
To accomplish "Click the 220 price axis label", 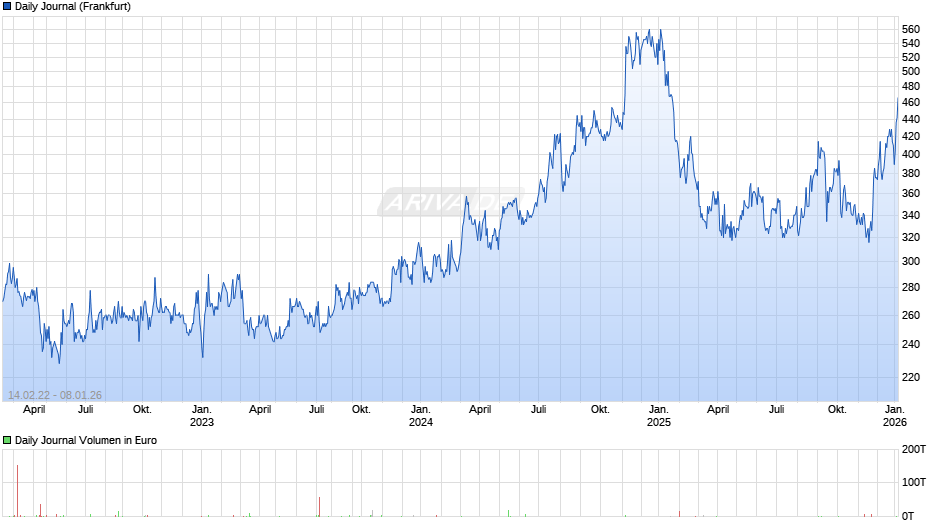I will pos(911,377).
